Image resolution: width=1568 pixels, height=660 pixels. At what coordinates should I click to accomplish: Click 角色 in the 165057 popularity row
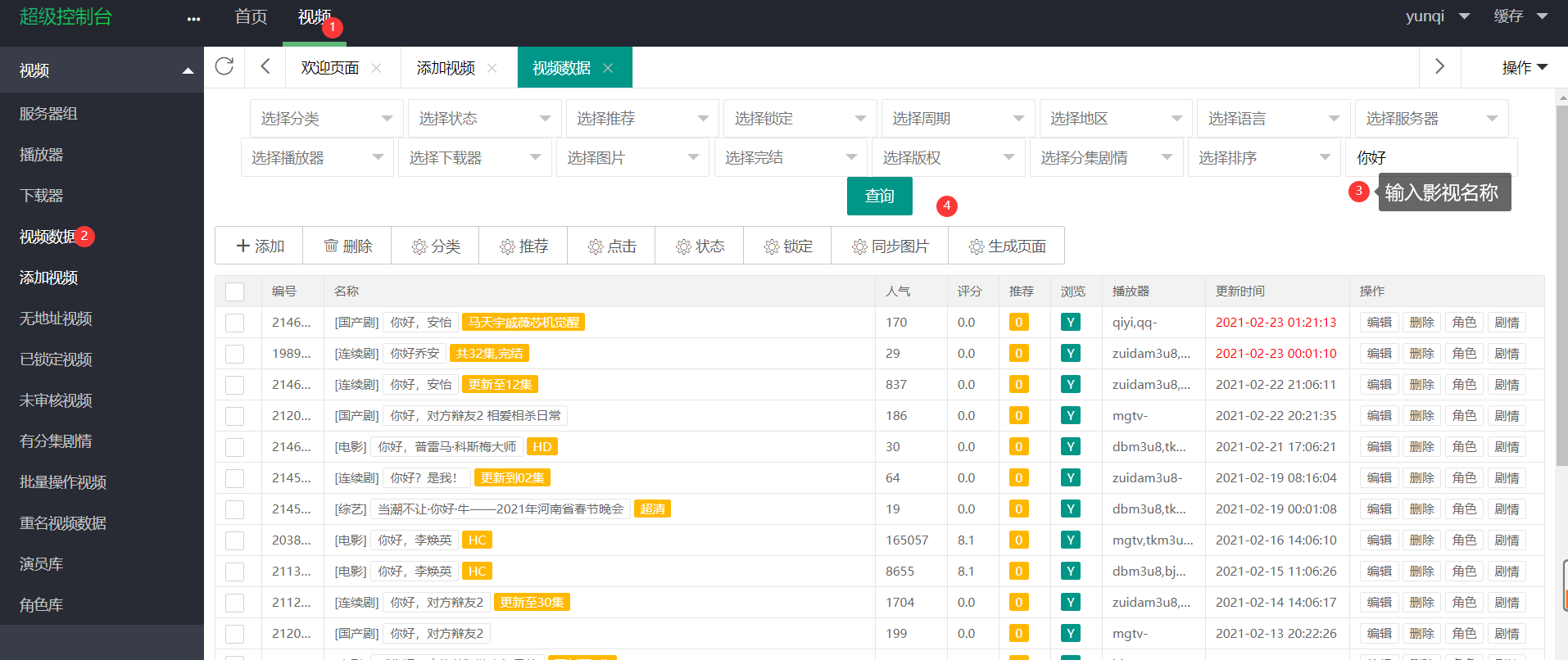1464,540
